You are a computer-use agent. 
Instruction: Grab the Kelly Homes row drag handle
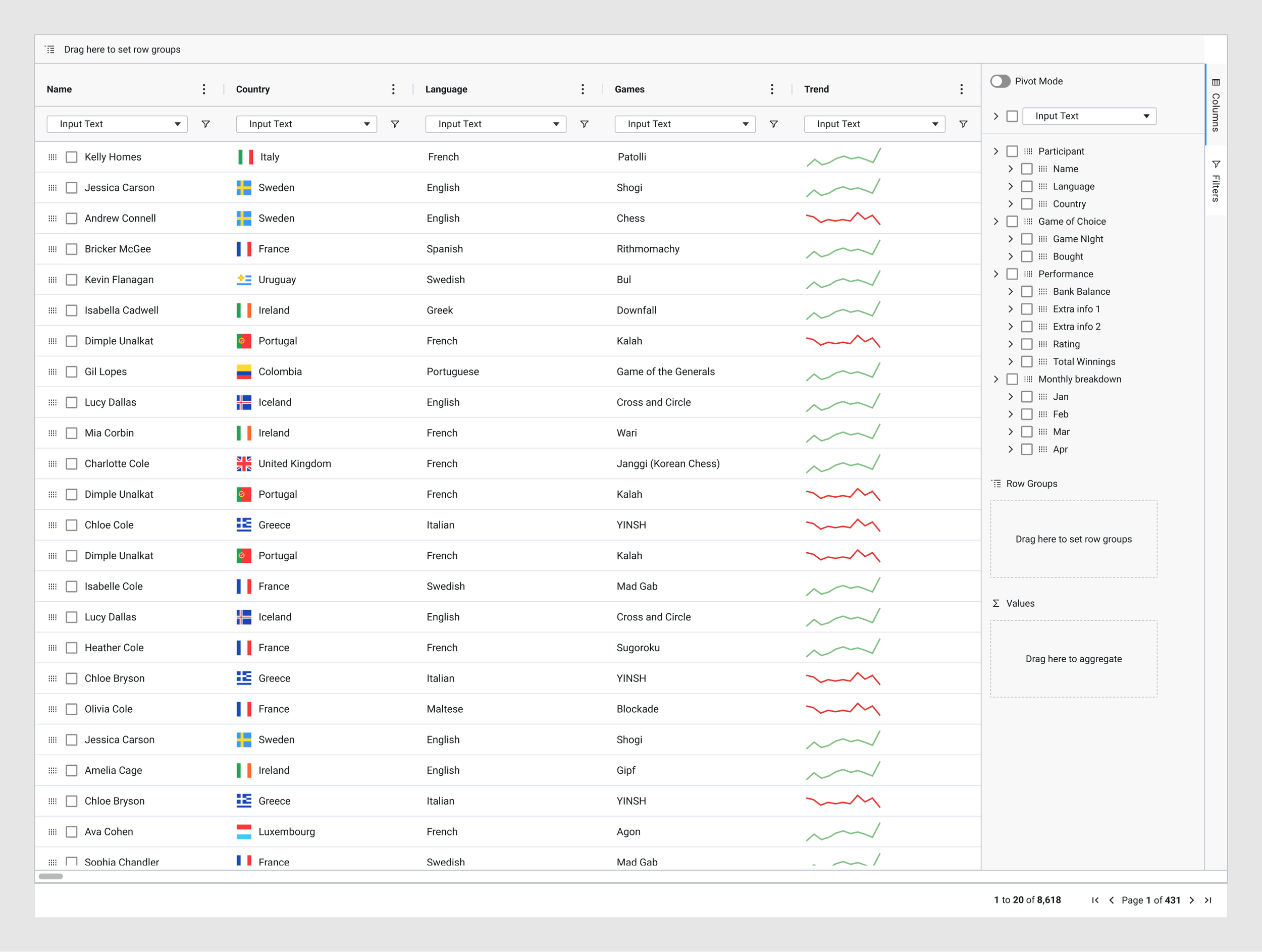pos(52,157)
